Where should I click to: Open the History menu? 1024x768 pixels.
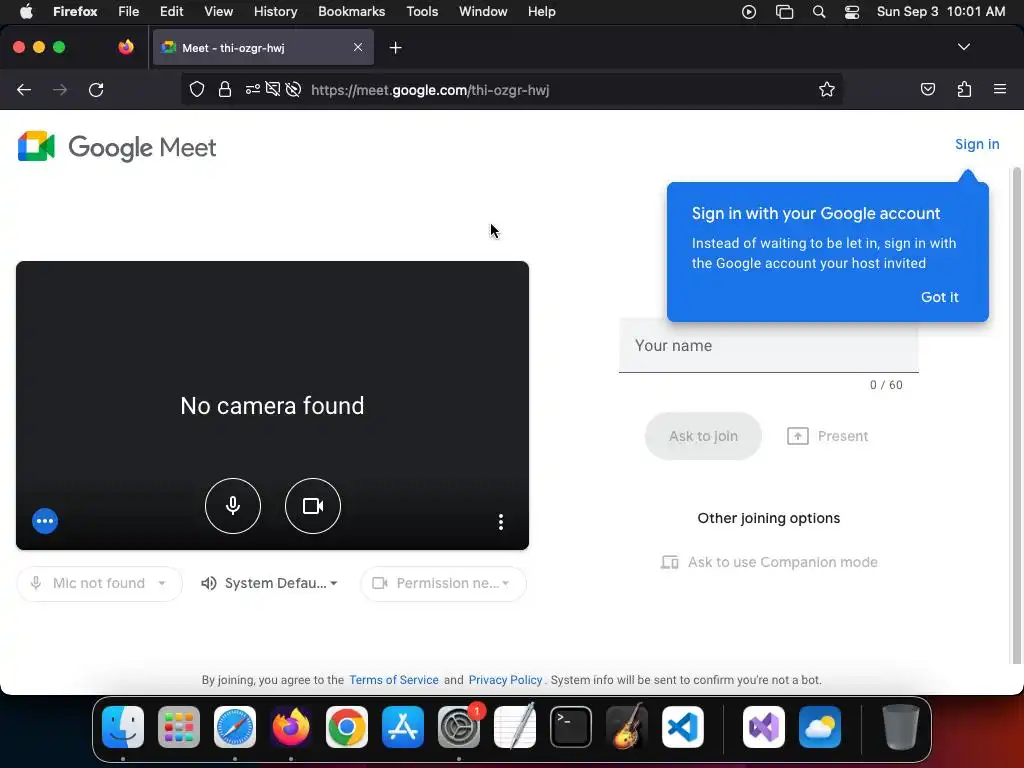click(x=275, y=12)
